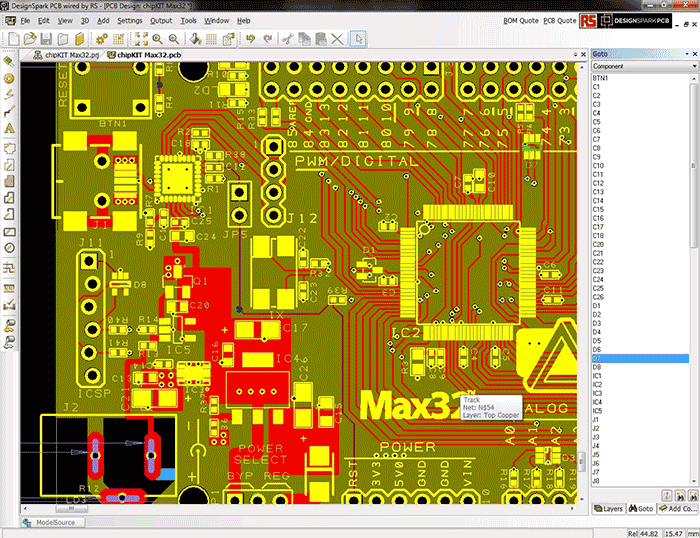The width and height of the screenshot is (700, 538).
Task: Switch to chipKIT Max32.prj tab
Action: click(66, 55)
